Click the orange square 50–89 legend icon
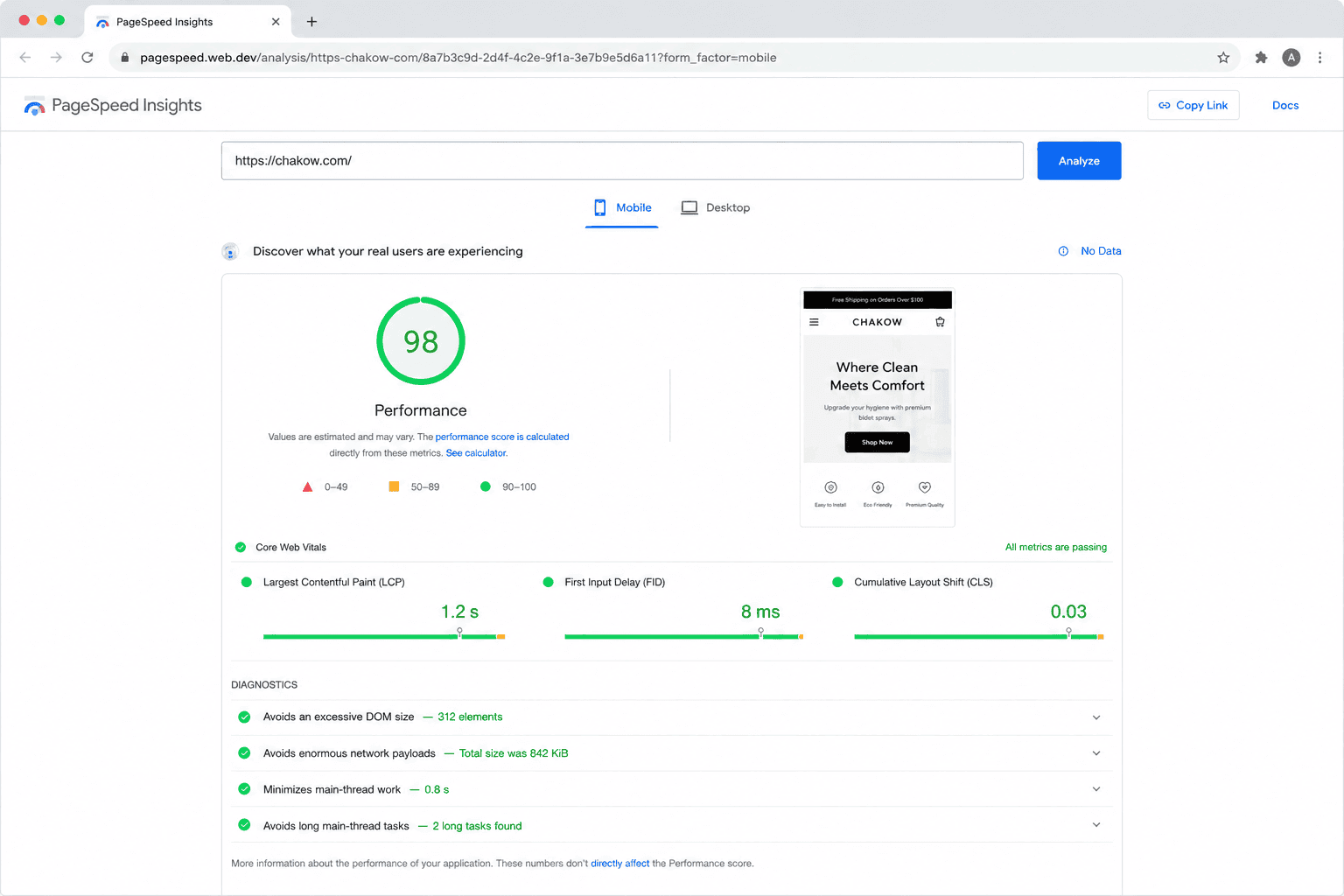Viewport: 1344px width, 896px height. coord(394,486)
